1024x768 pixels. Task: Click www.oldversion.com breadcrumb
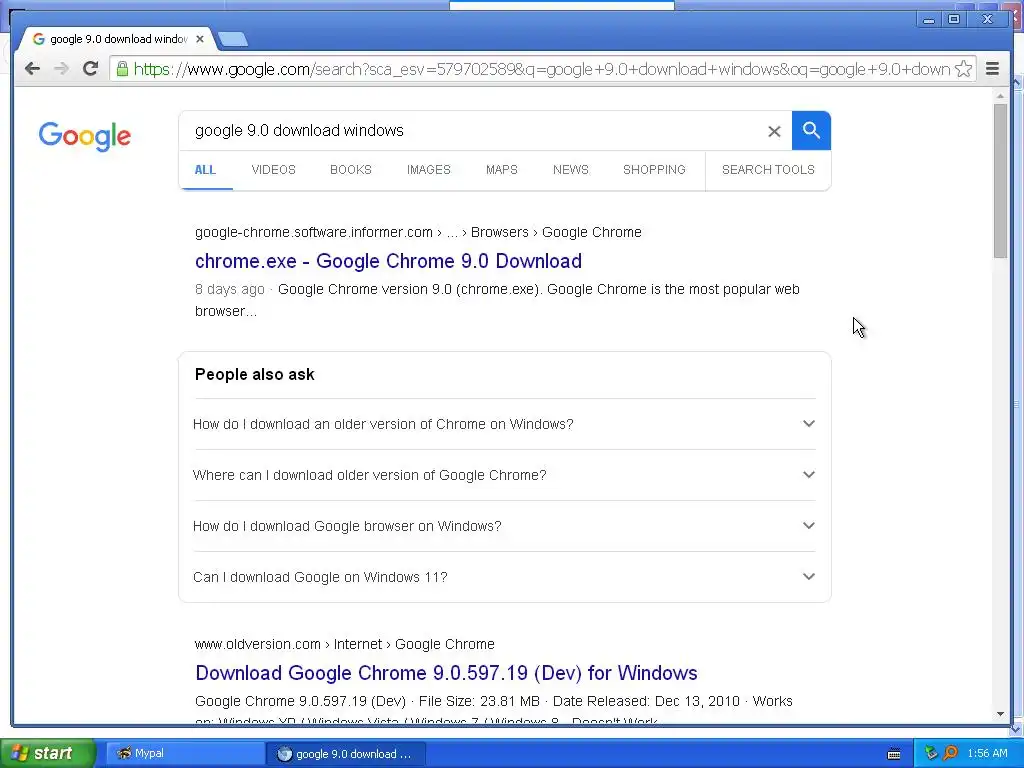click(x=257, y=645)
